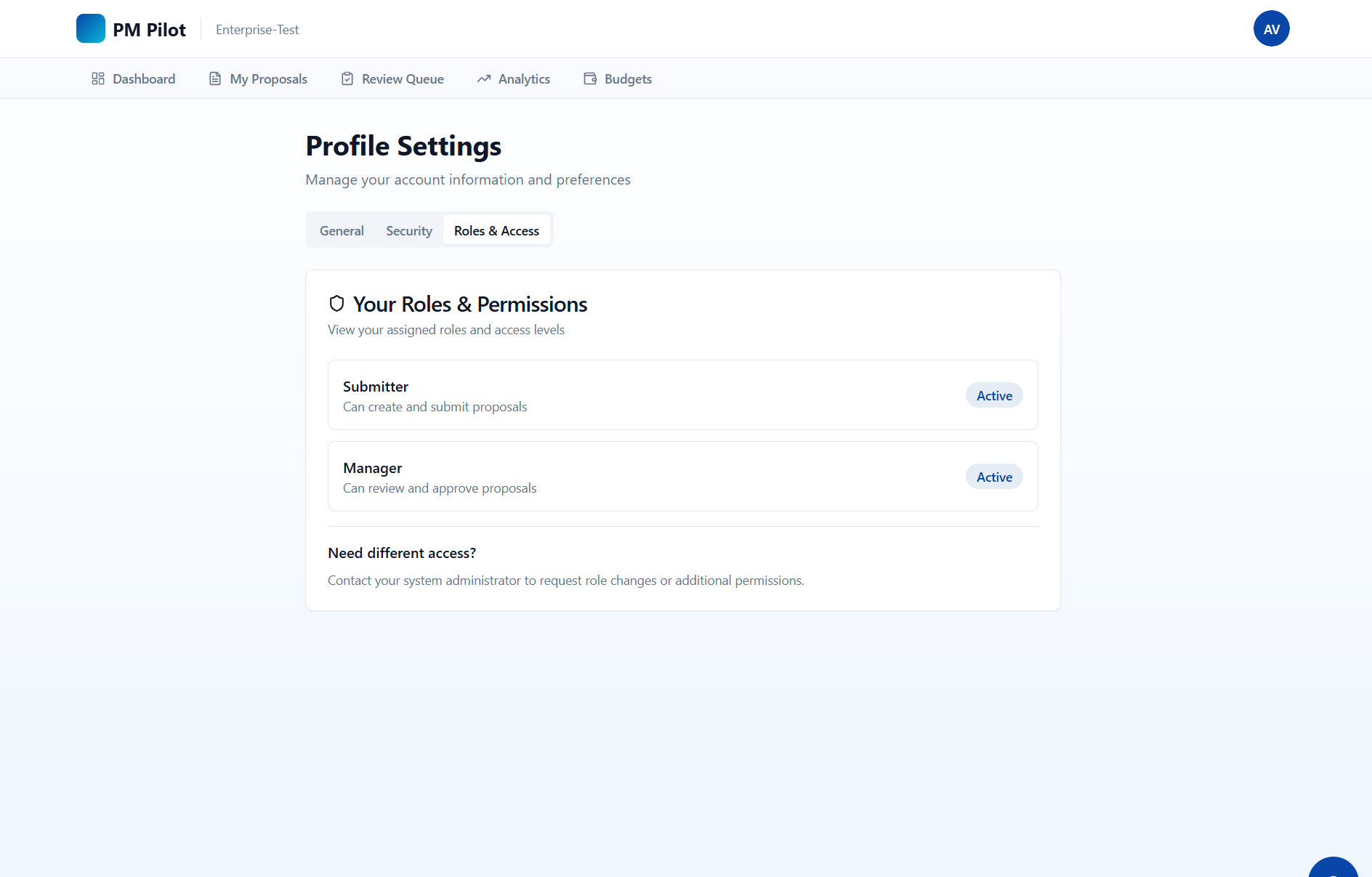The image size is (1372, 877).
Task: Click the shield icon beside Your Roles
Action: (x=336, y=304)
